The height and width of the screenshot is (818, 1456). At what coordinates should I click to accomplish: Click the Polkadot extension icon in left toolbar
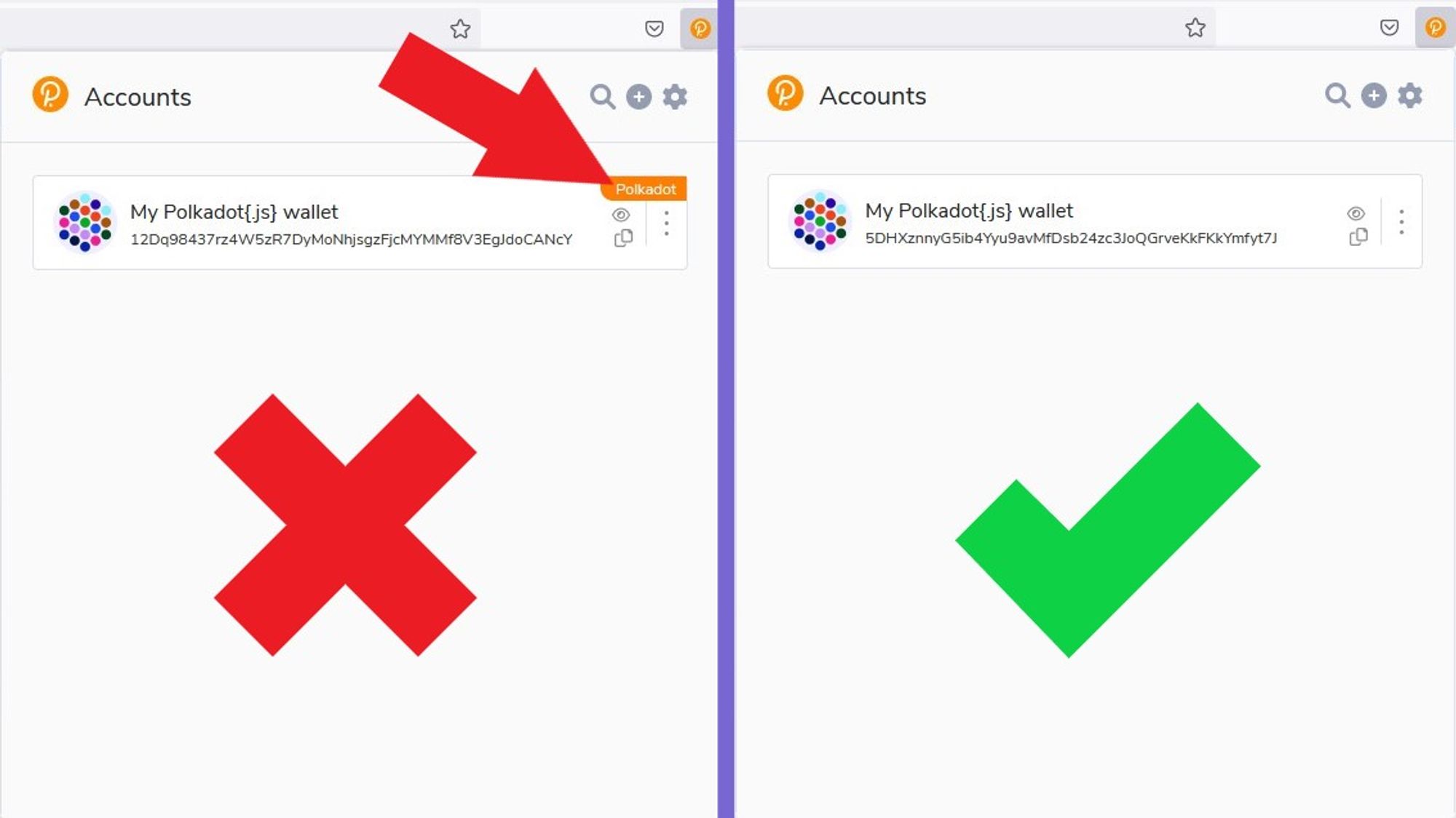pos(700,28)
